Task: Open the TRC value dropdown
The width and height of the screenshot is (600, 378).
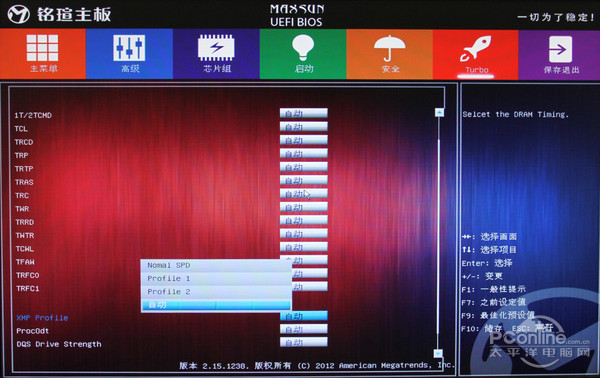Action: click(x=303, y=194)
